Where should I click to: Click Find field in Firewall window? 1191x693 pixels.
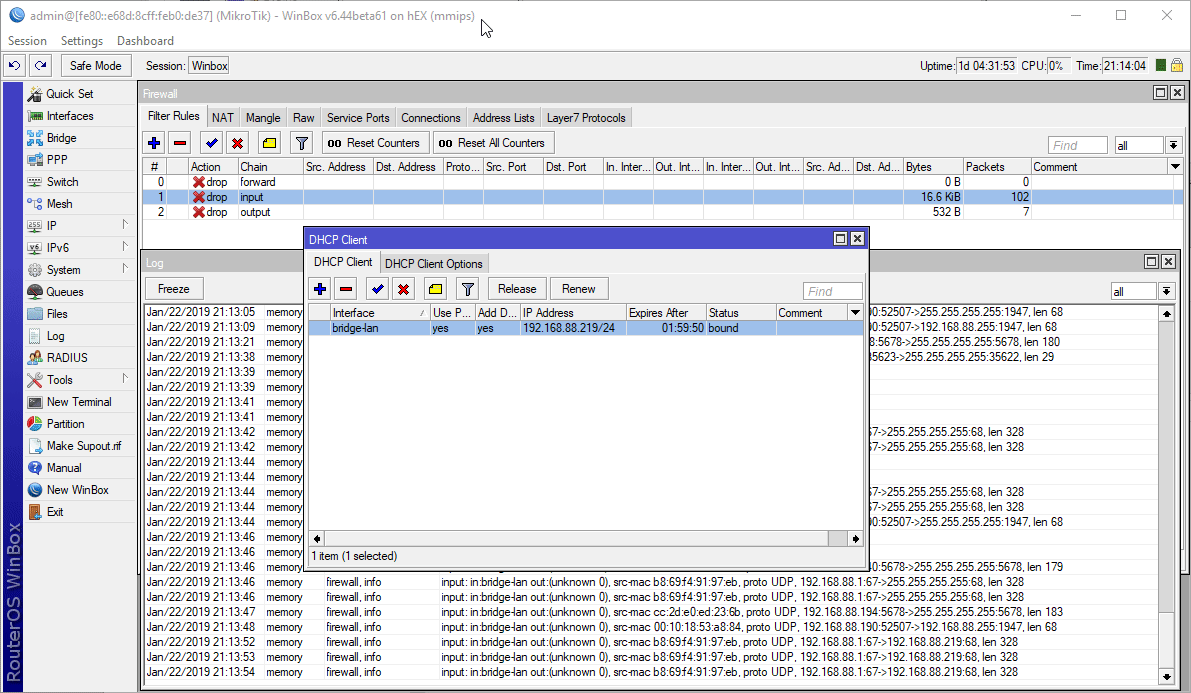pyautogui.click(x=1078, y=145)
